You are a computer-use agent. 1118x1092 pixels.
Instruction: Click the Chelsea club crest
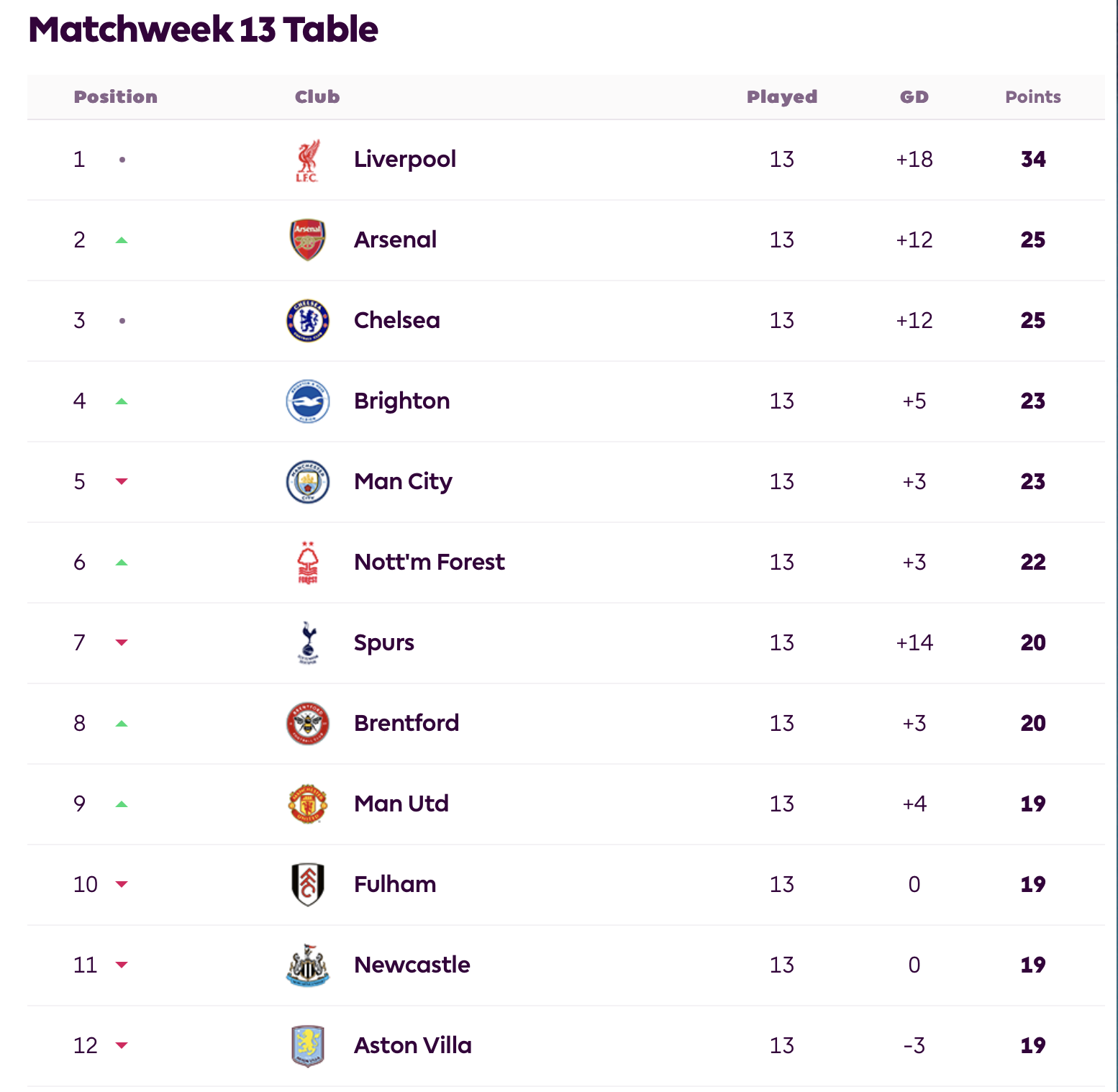(x=308, y=321)
